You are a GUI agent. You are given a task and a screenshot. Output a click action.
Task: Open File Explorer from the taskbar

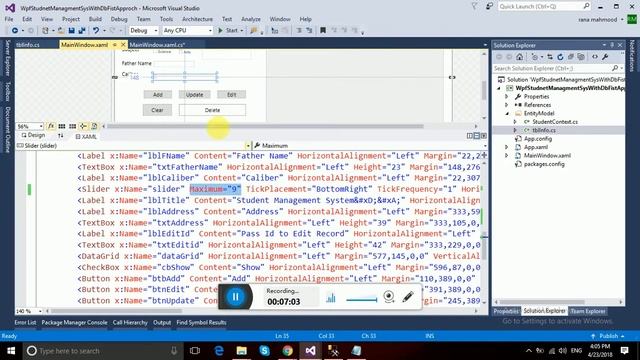point(242,351)
